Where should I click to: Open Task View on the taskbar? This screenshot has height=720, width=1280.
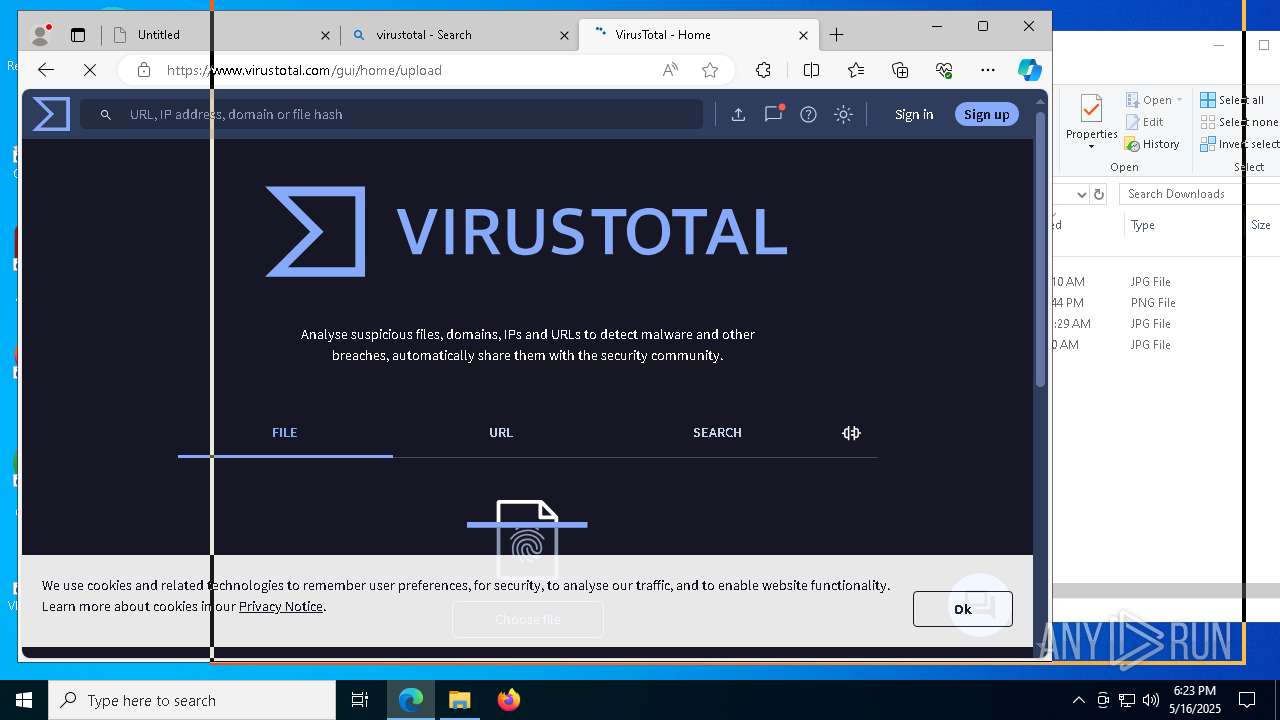coord(360,700)
